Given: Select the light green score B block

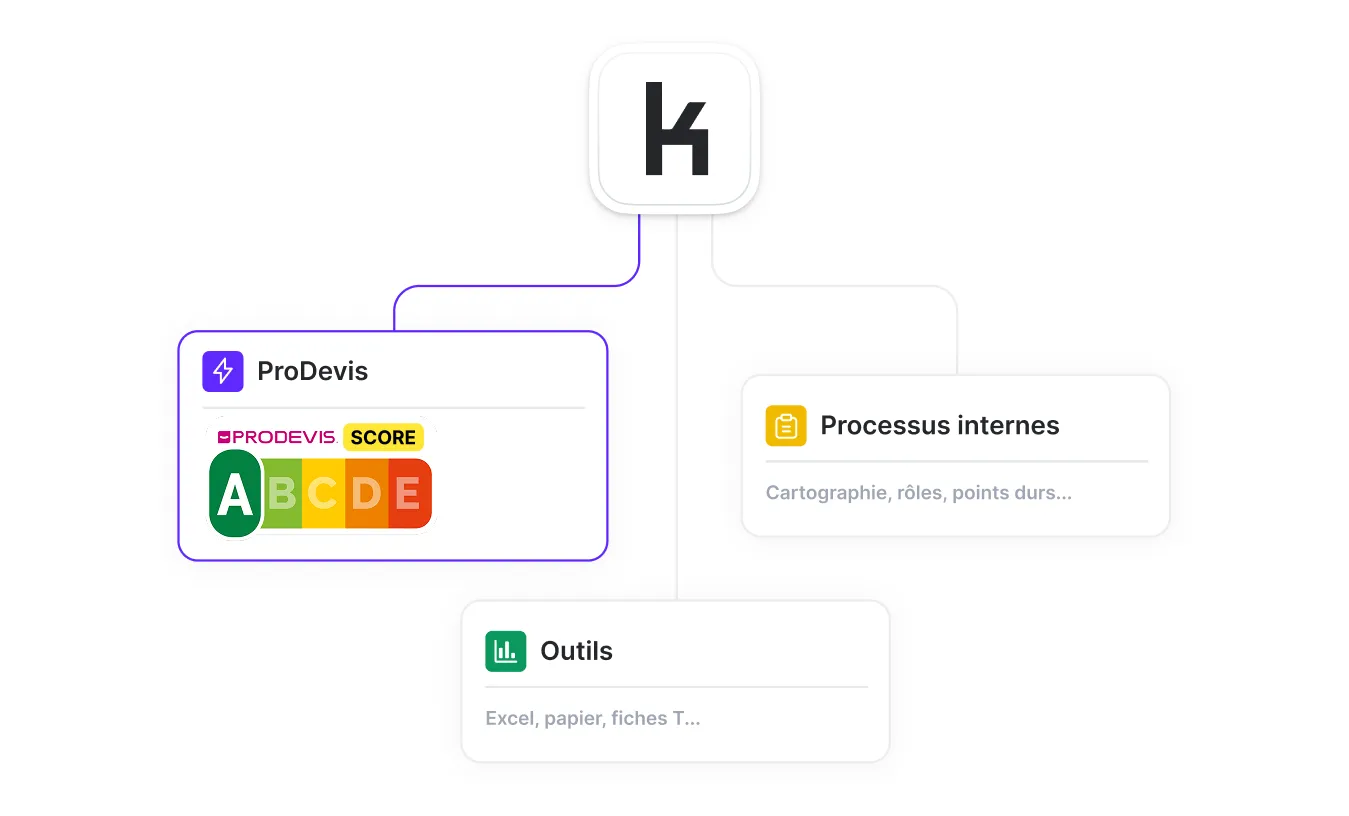Looking at the screenshot, I should (282, 493).
